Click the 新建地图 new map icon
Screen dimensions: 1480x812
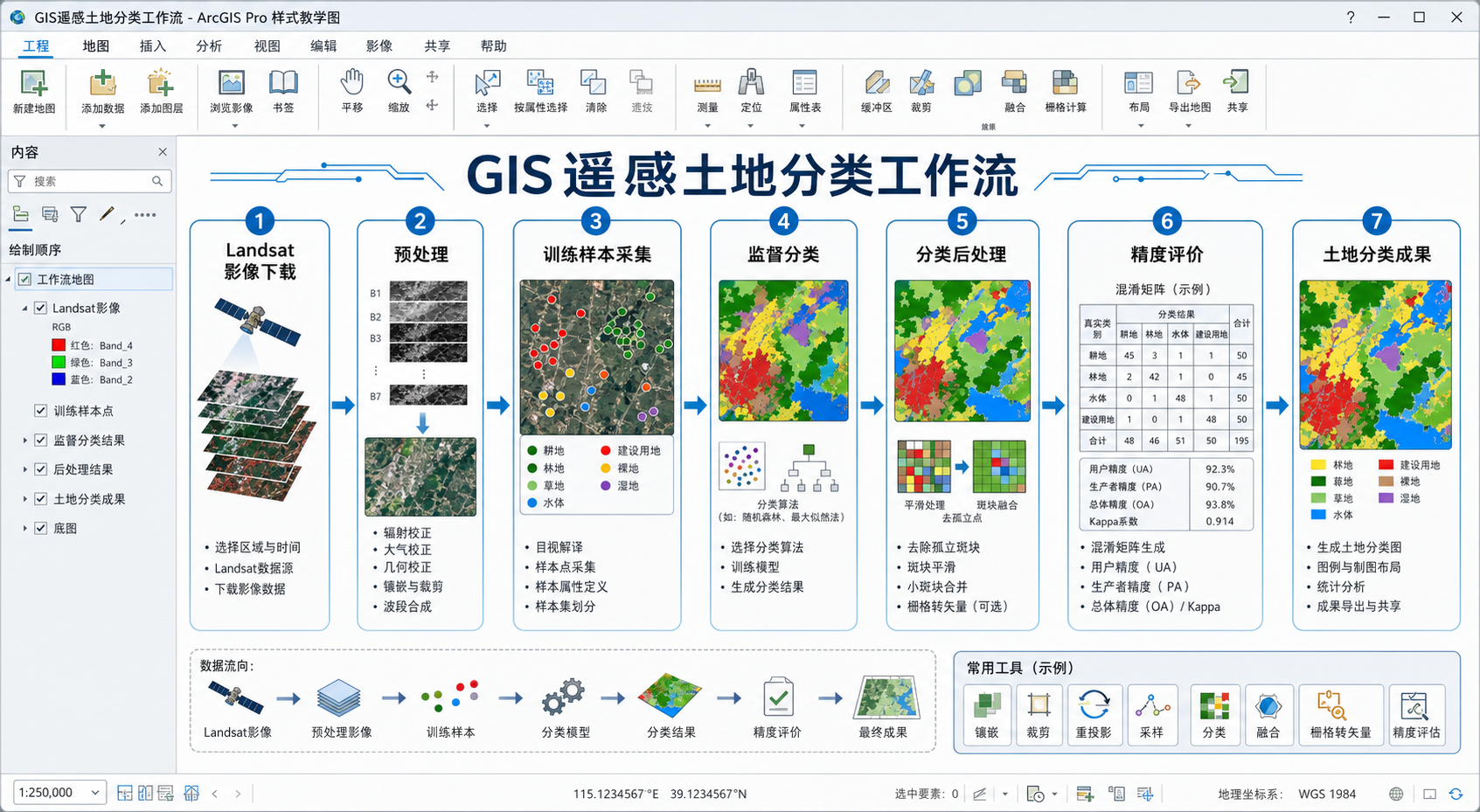coord(33,84)
